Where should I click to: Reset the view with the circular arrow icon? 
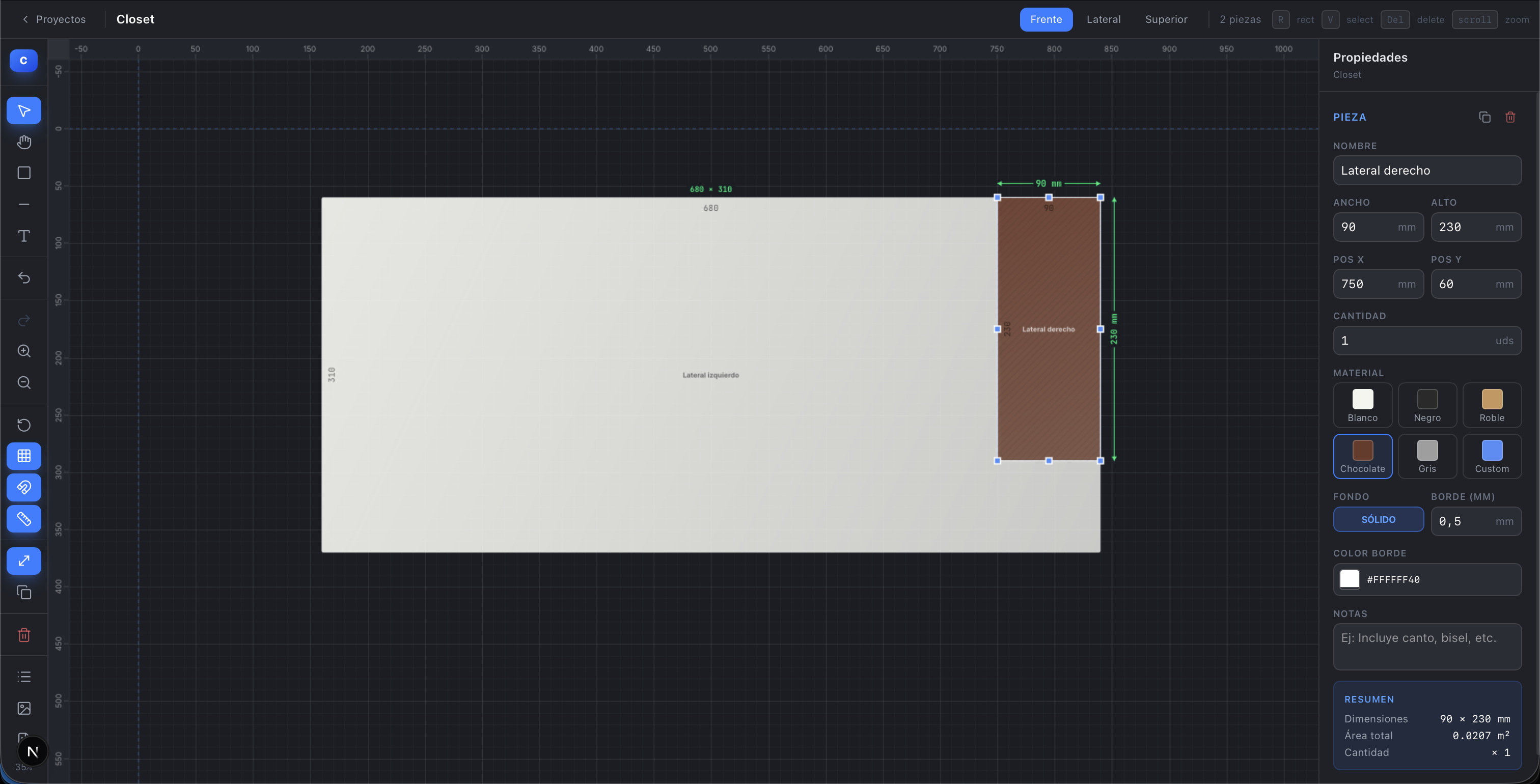[24, 425]
